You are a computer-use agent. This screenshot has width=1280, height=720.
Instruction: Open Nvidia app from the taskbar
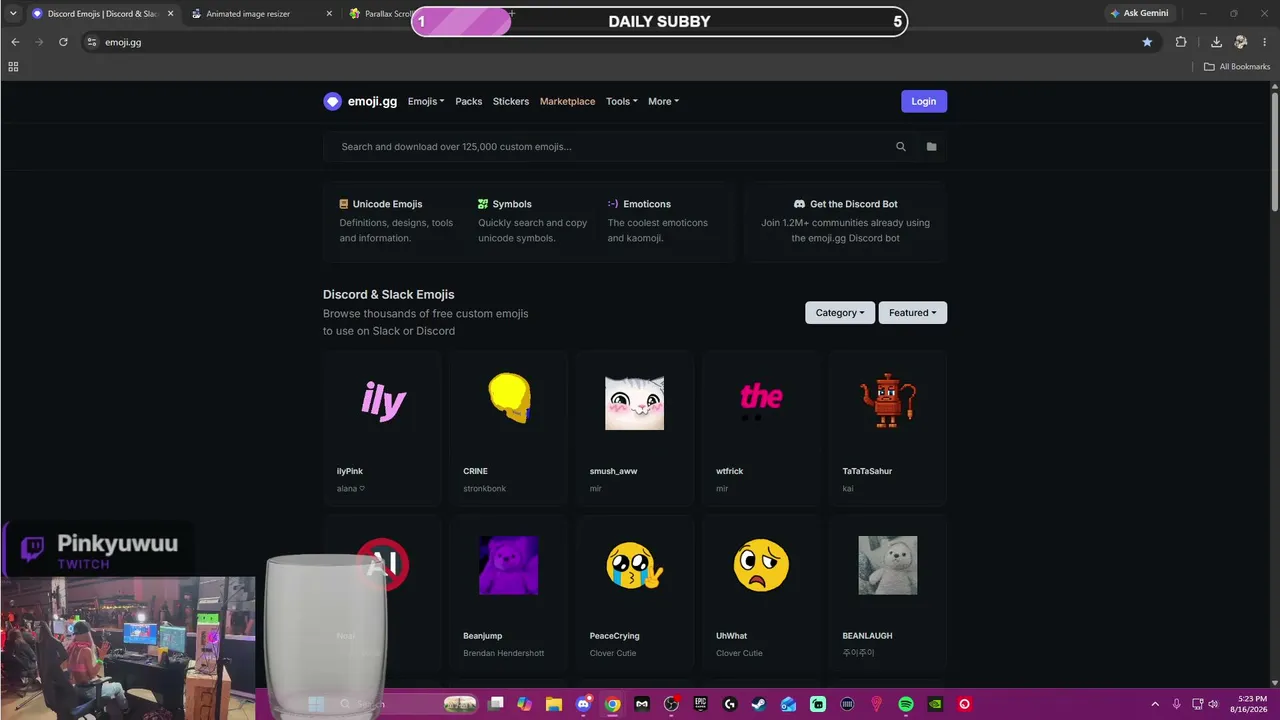pos(935,704)
